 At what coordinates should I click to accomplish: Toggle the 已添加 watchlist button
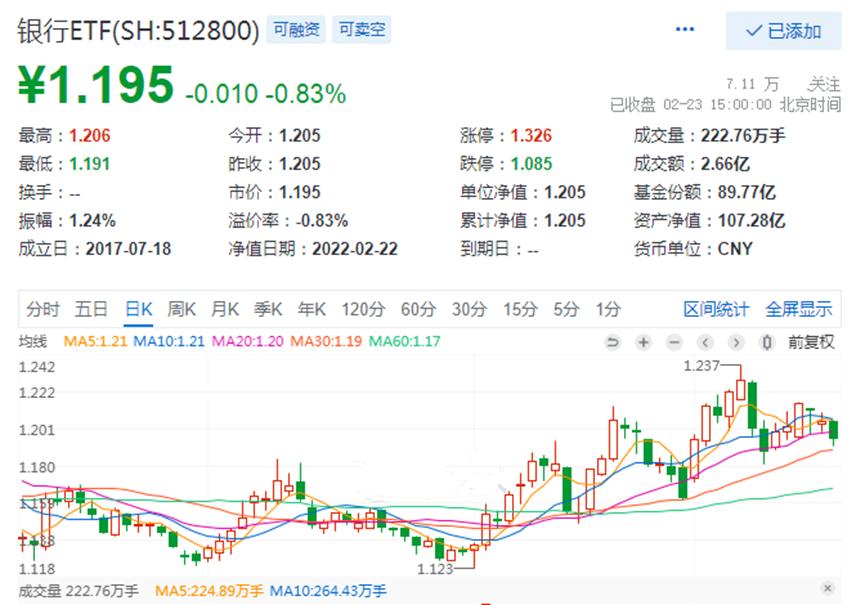(783, 31)
